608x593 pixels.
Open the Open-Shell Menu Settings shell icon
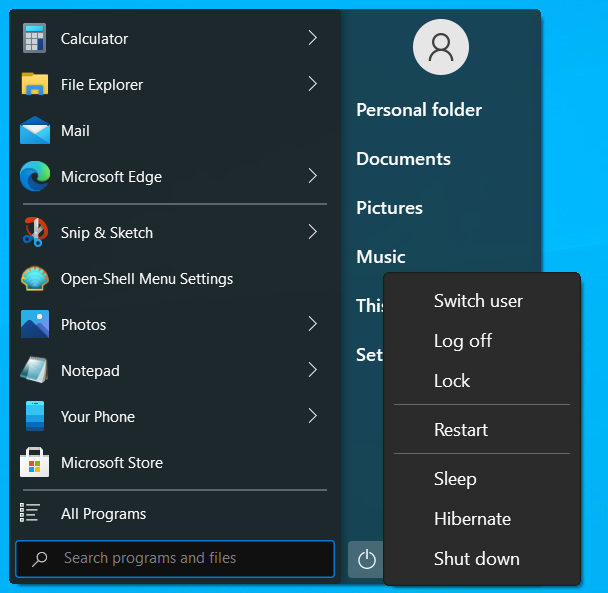(35, 278)
